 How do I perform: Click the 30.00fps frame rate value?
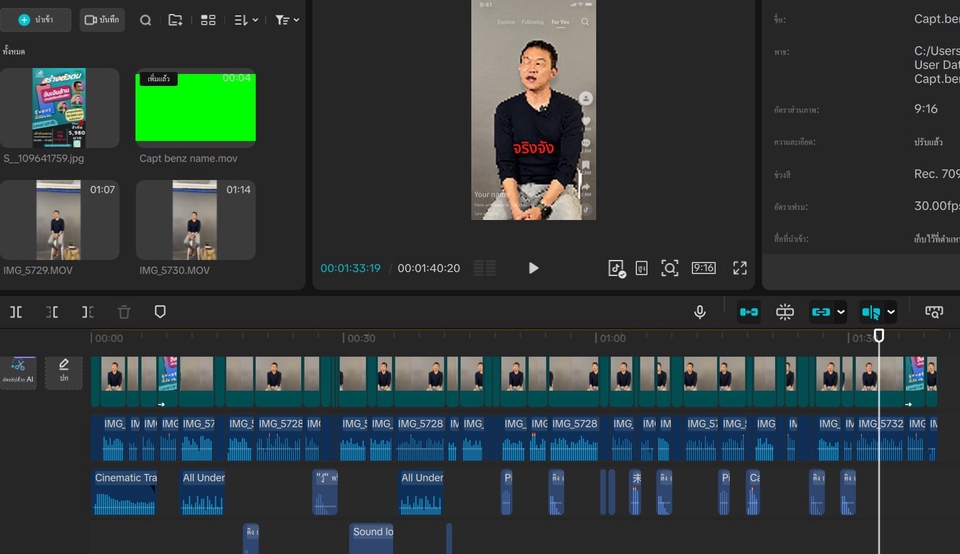[x=937, y=206]
